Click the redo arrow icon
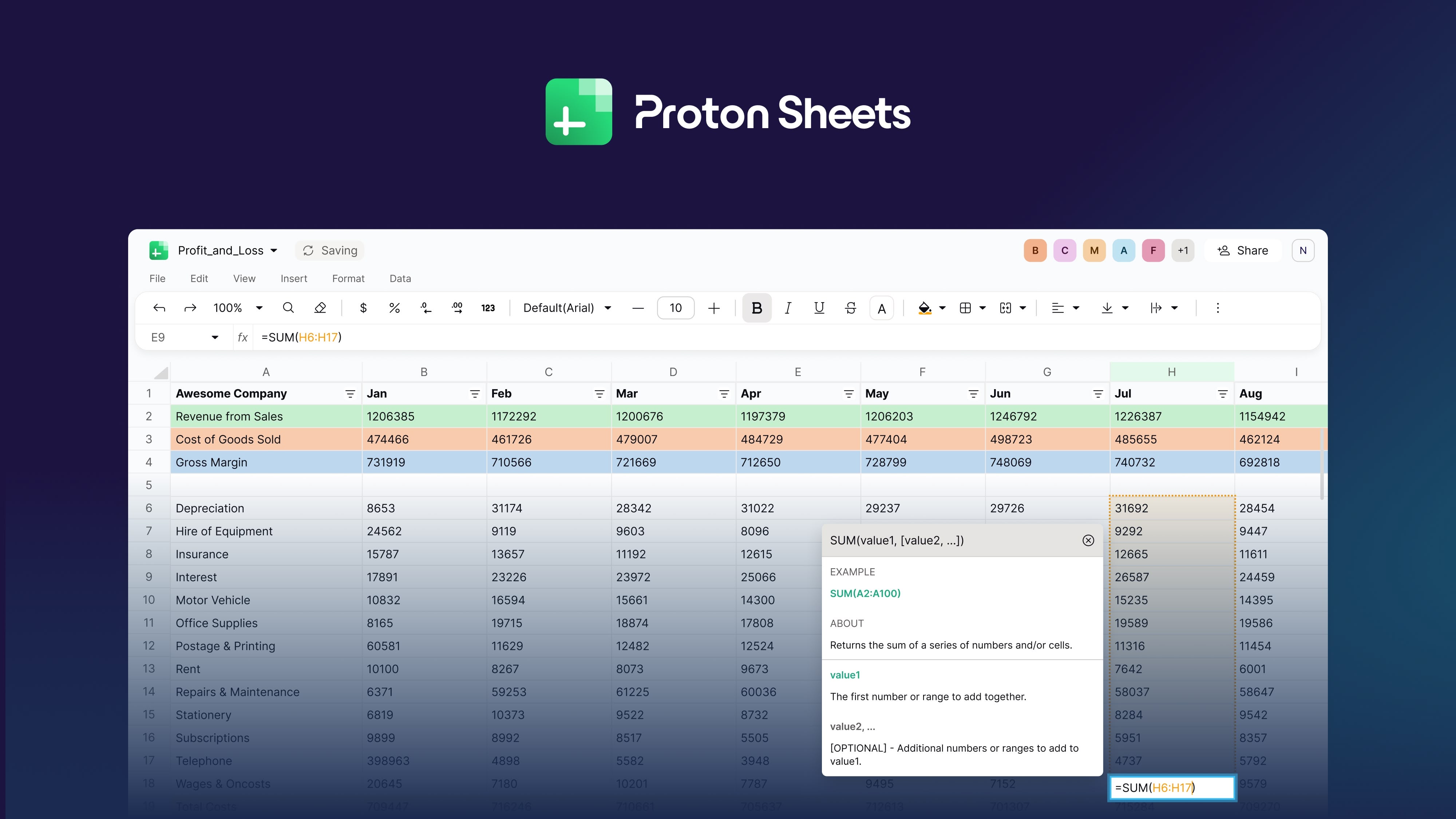Viewport: 1456px width, 819px height. click(190, 308)
